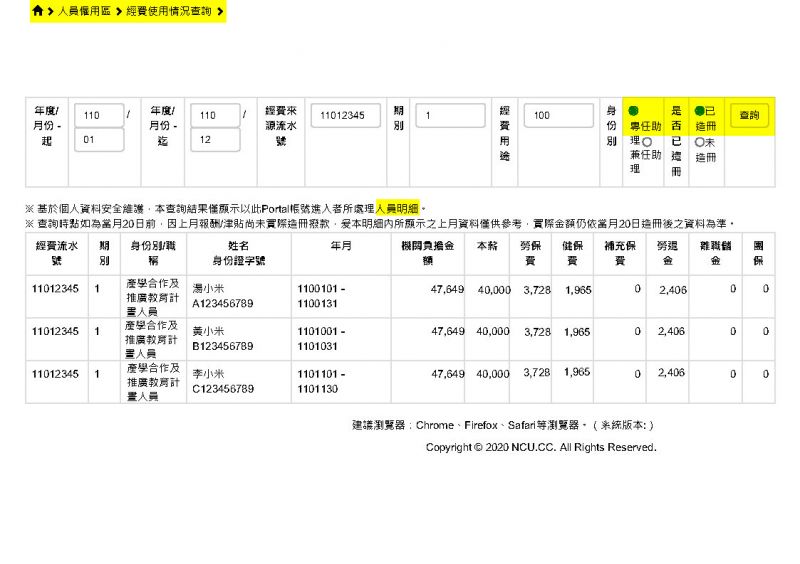Click the highlighted 人員明細 text
Viewport: 800px width, 564px height.
(398, 208)
